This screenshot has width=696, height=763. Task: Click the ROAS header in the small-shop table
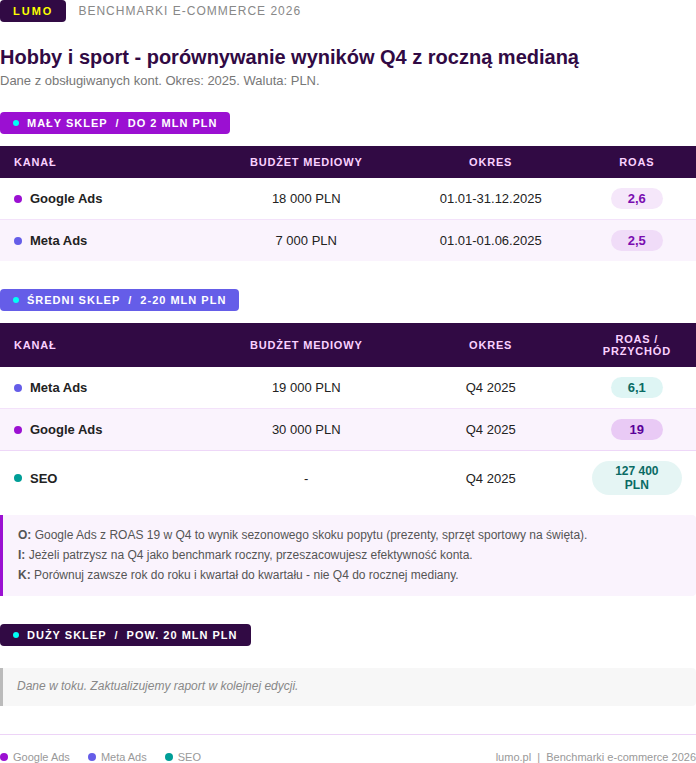(x=637, y=162)
